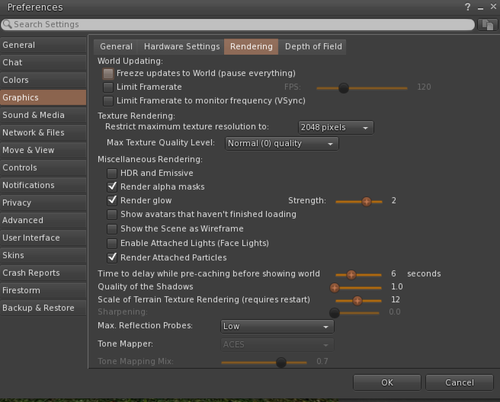Discard changes with the Cancel button
The height and width of the screenshot is (402, 500).
click(460, 383)
